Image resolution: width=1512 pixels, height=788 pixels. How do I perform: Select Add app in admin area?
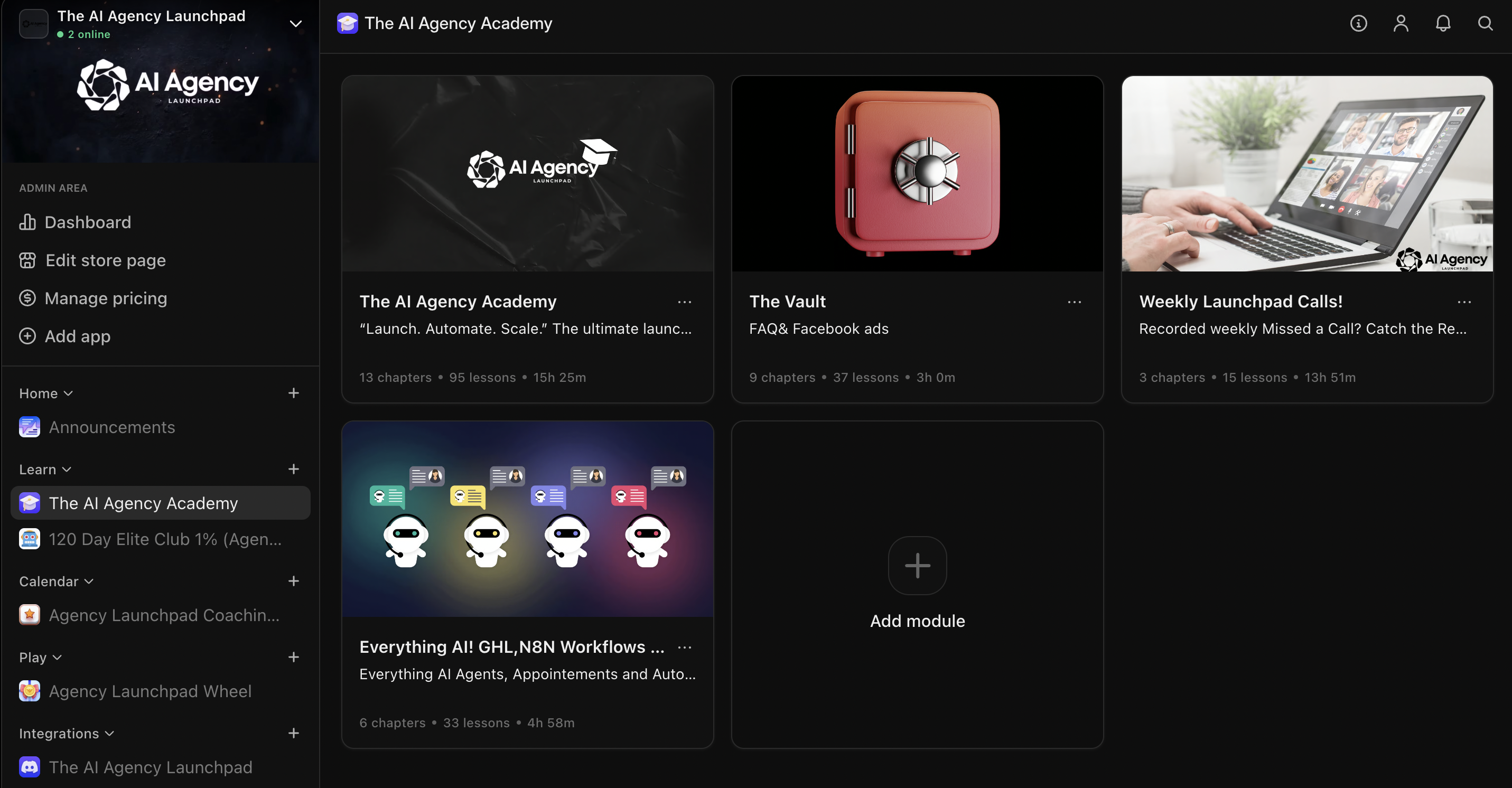click(160, 336)
